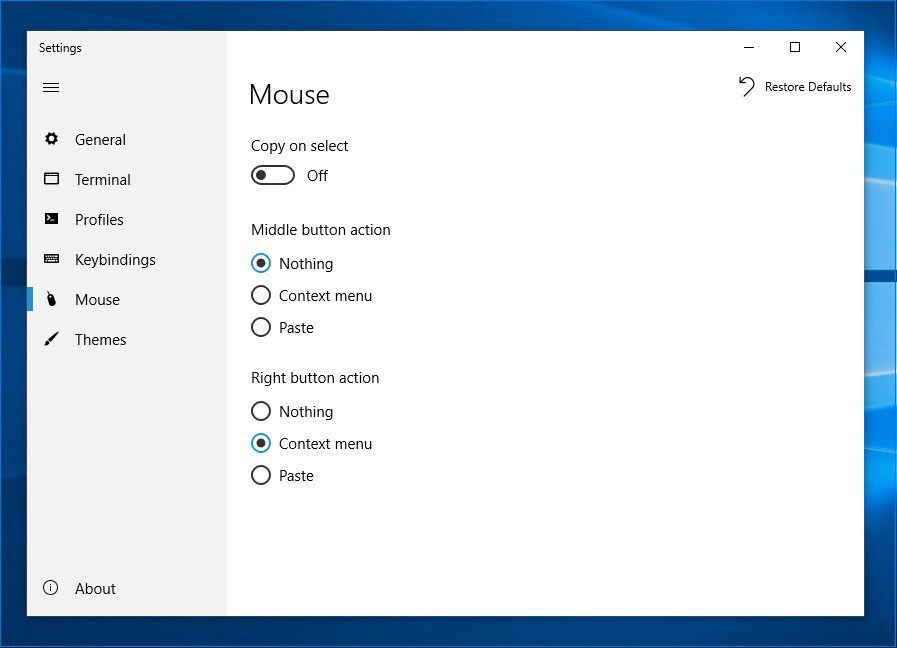897x648 pixels.
Task: Go to the Terminal settings label
Action: [103, 180]
